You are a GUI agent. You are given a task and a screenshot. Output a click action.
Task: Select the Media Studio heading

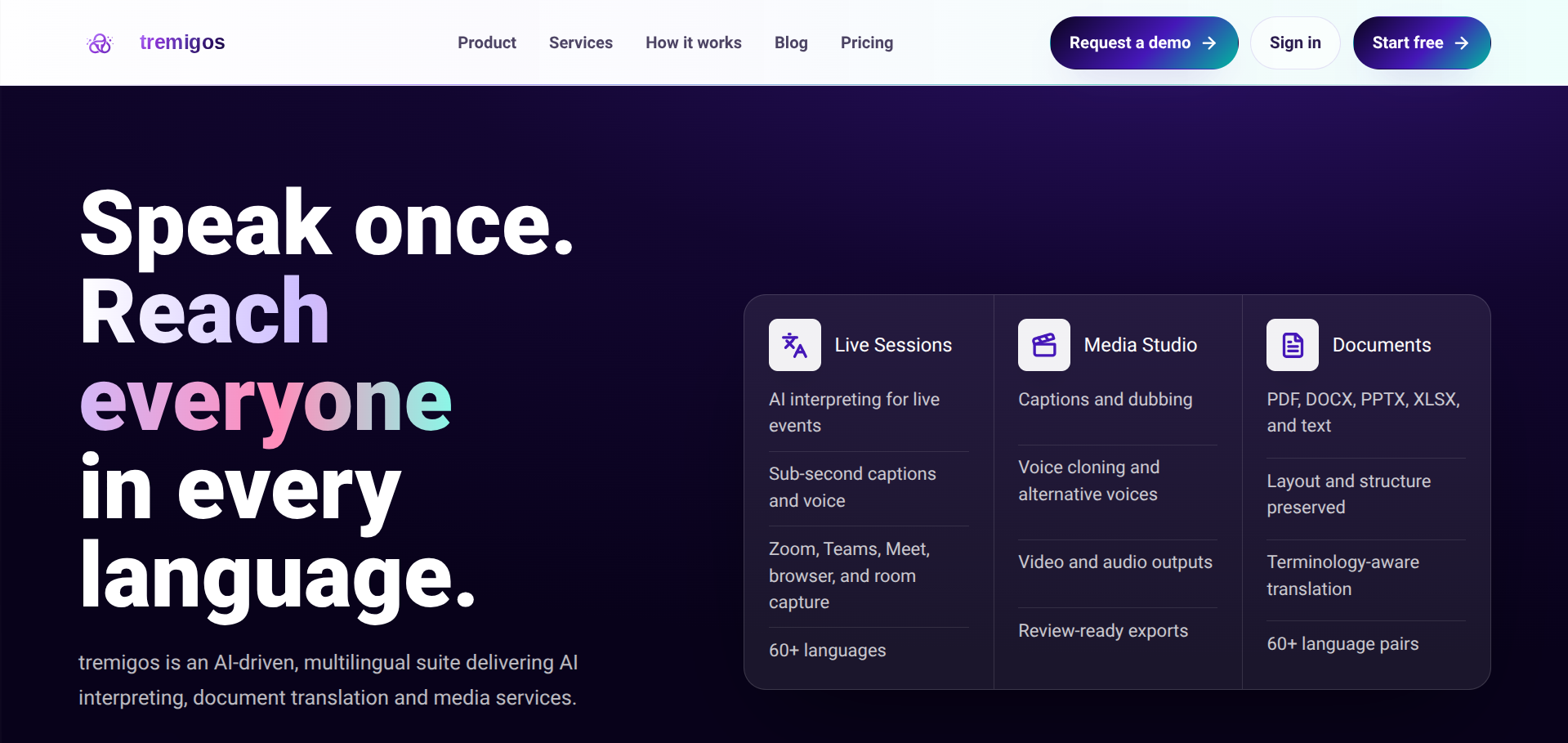[1141, 345]
